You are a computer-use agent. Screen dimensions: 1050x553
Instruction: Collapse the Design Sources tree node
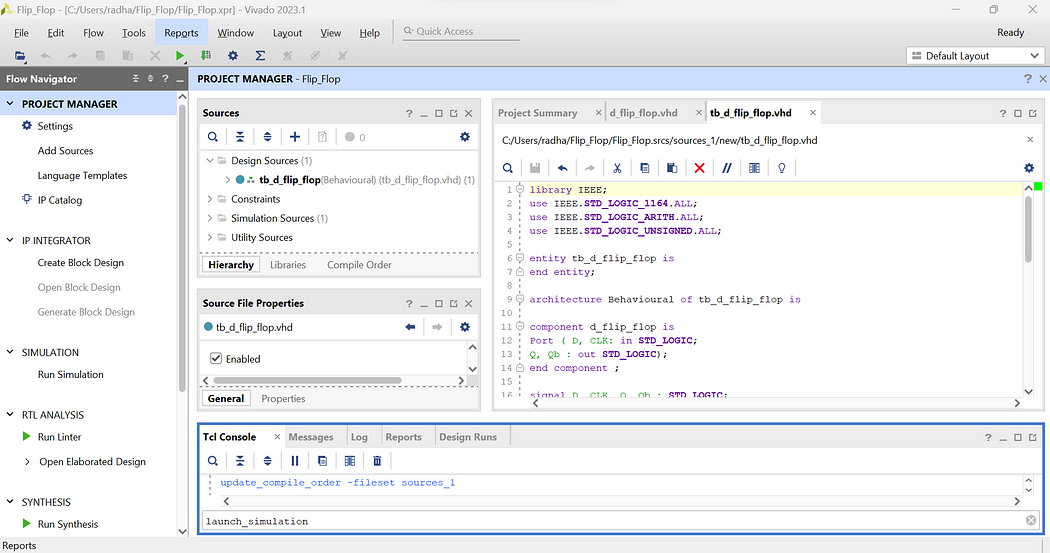tap(210, 161)
